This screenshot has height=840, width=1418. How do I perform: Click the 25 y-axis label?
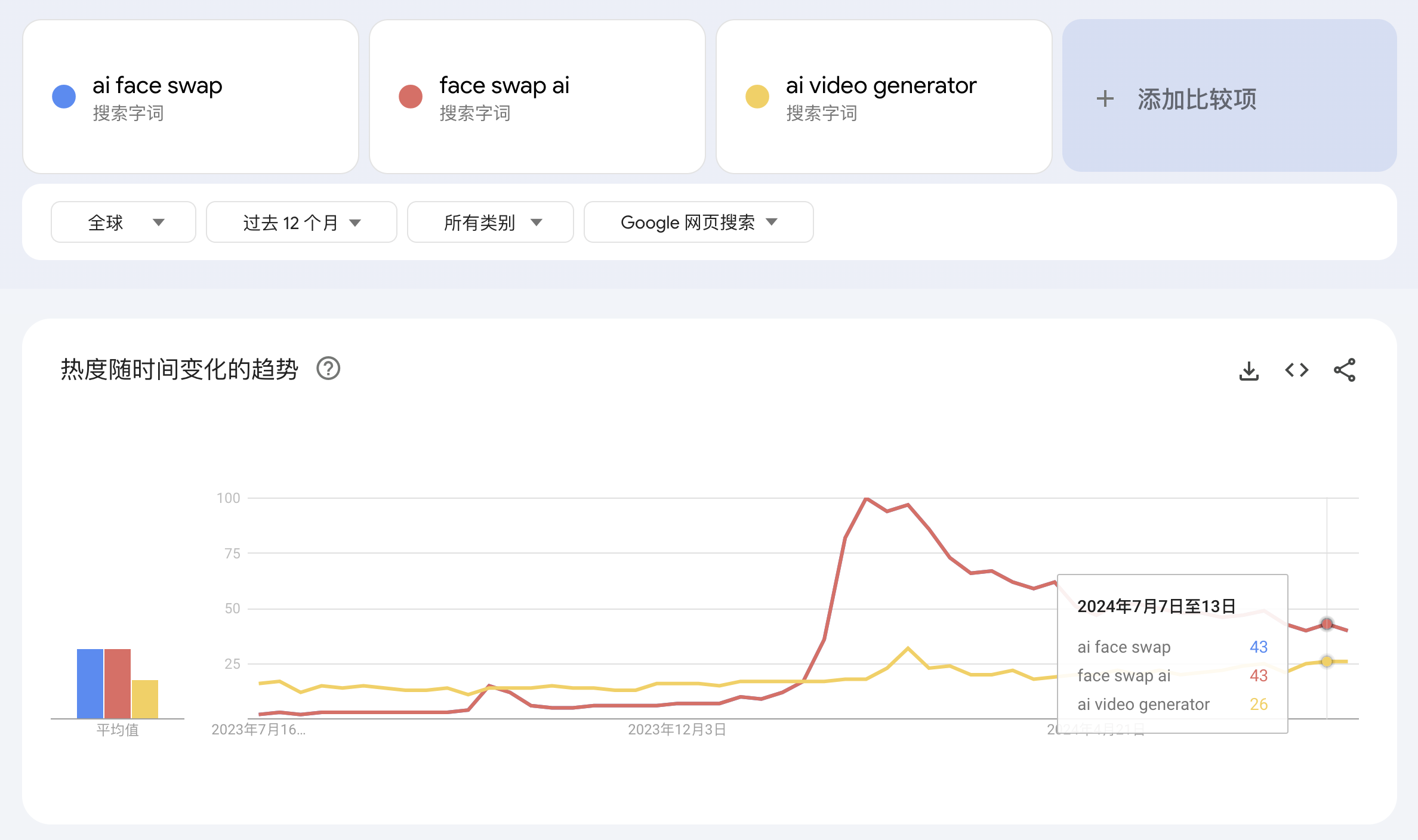[x=232, y=664]
